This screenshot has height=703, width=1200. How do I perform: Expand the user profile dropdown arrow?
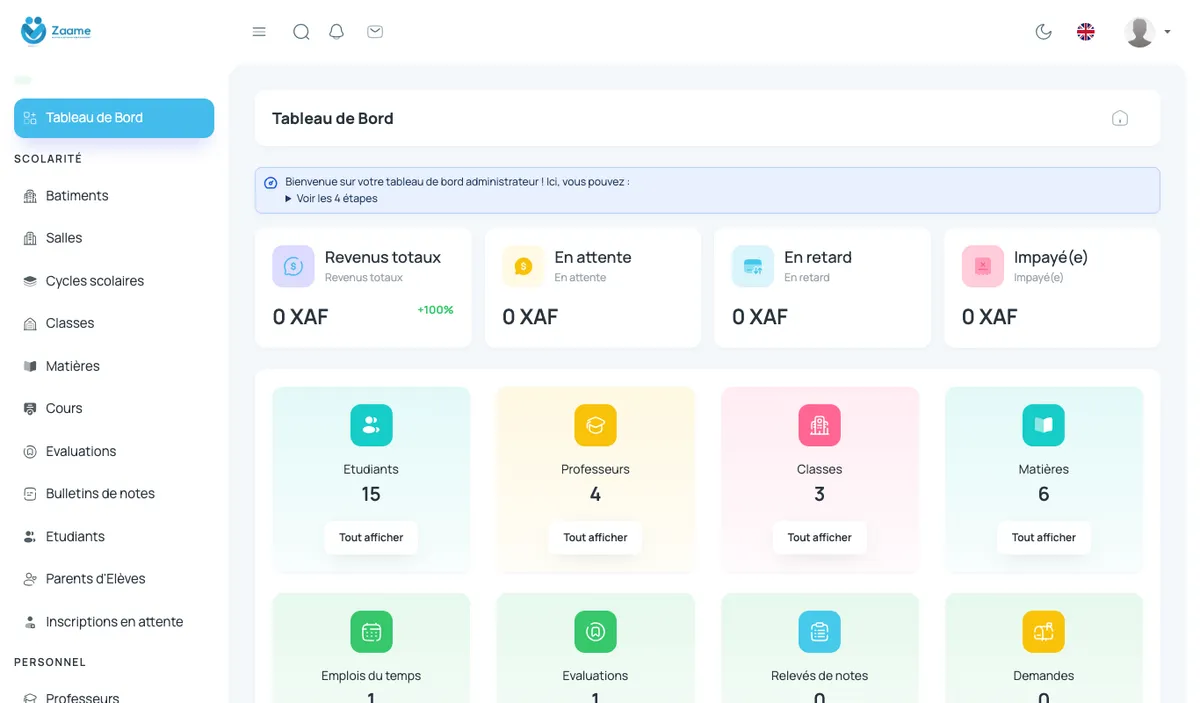[x=1167, y=32]
